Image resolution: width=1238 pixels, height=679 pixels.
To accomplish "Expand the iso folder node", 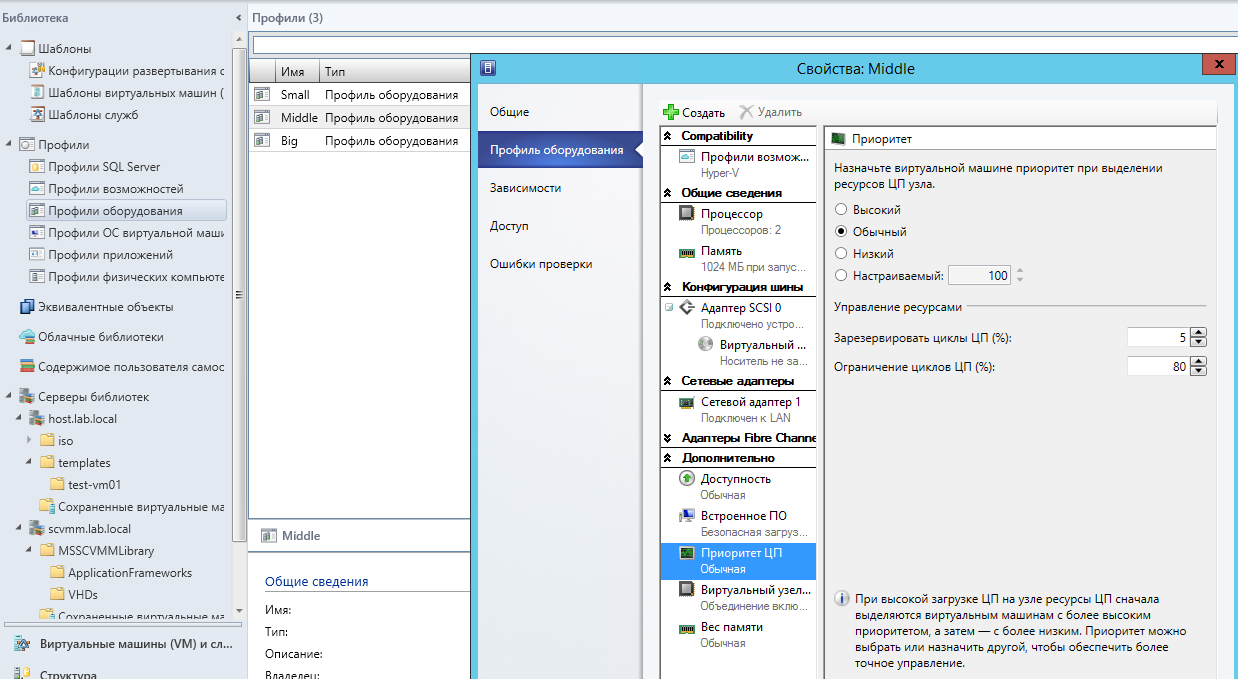I will (29, 441).
